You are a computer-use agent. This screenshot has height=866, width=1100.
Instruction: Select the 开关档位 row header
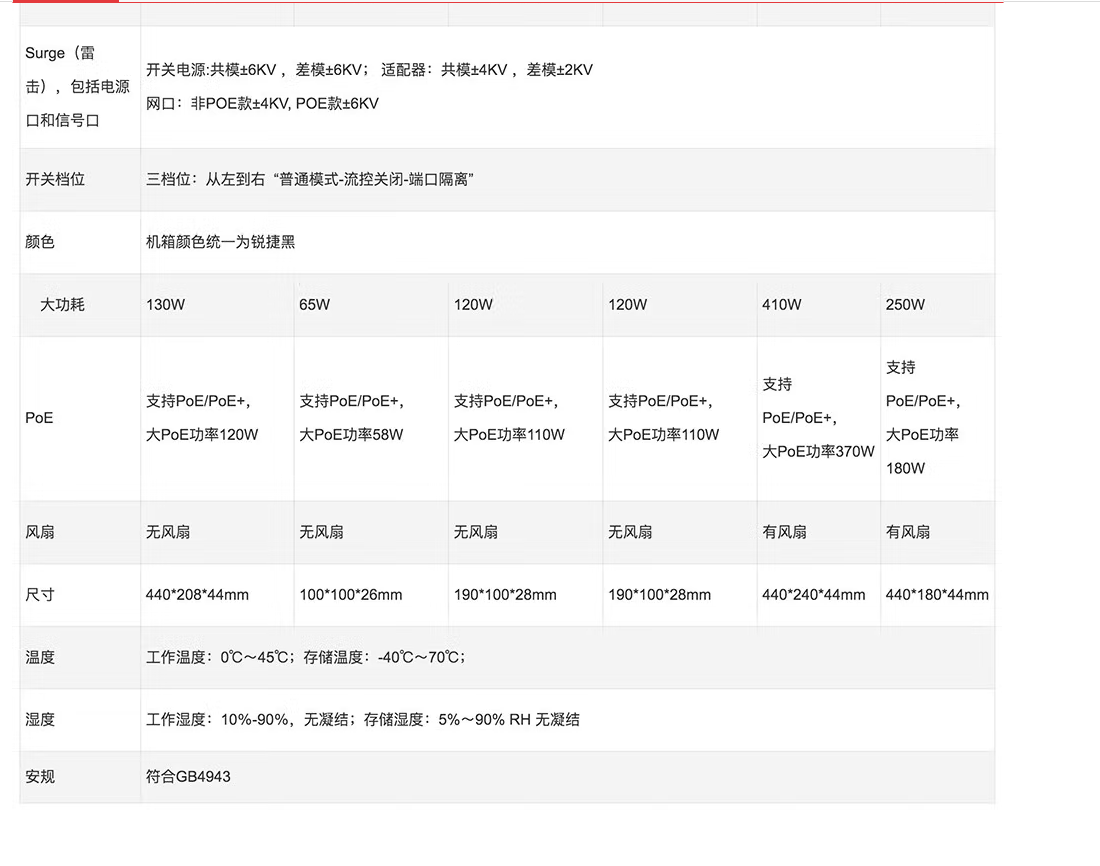click(55, 180)
